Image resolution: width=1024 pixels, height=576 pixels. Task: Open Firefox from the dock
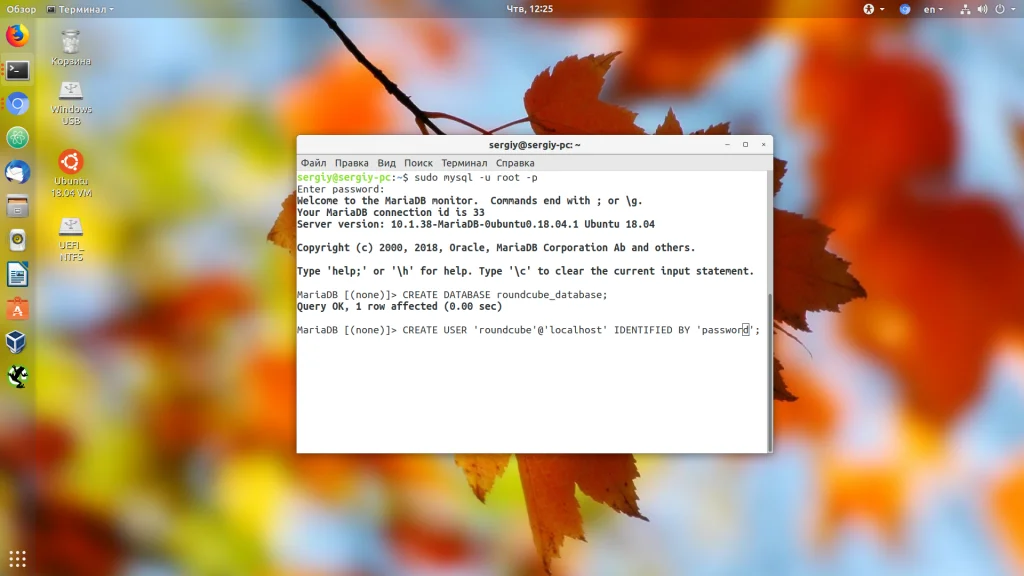coord(18,35)
